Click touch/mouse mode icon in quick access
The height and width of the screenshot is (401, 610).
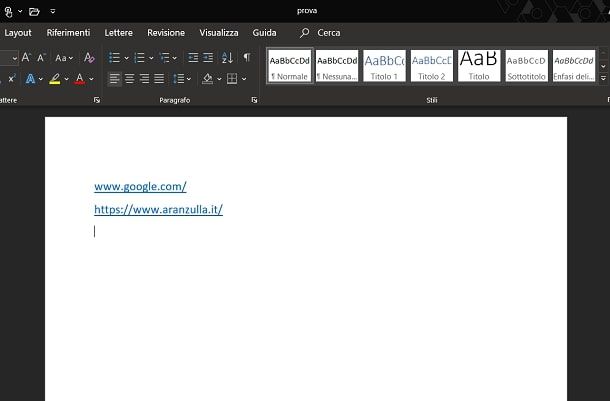(9, 12)
